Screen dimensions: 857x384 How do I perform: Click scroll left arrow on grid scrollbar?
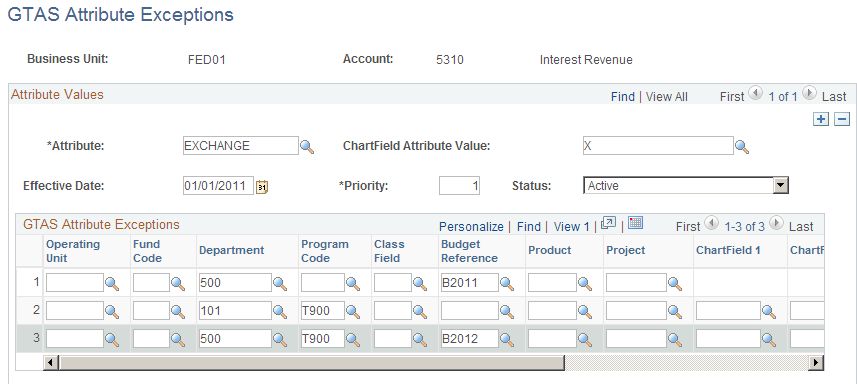pyautogui.click(x=50, y=362)
